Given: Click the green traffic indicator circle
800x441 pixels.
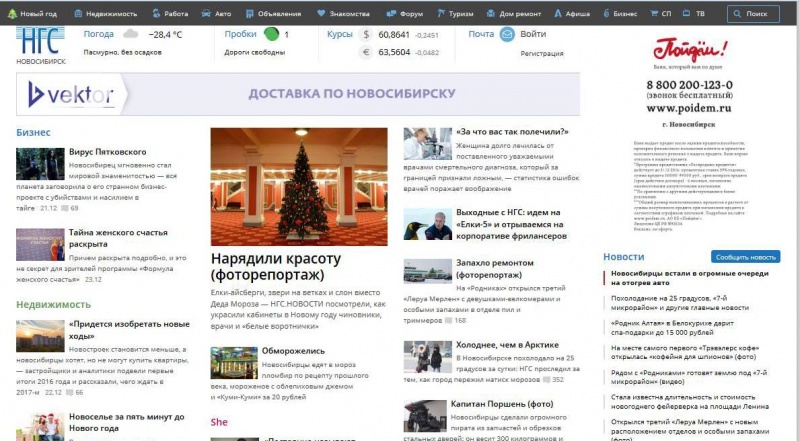Looking at the screenshot, I should [x=272, y=34].
